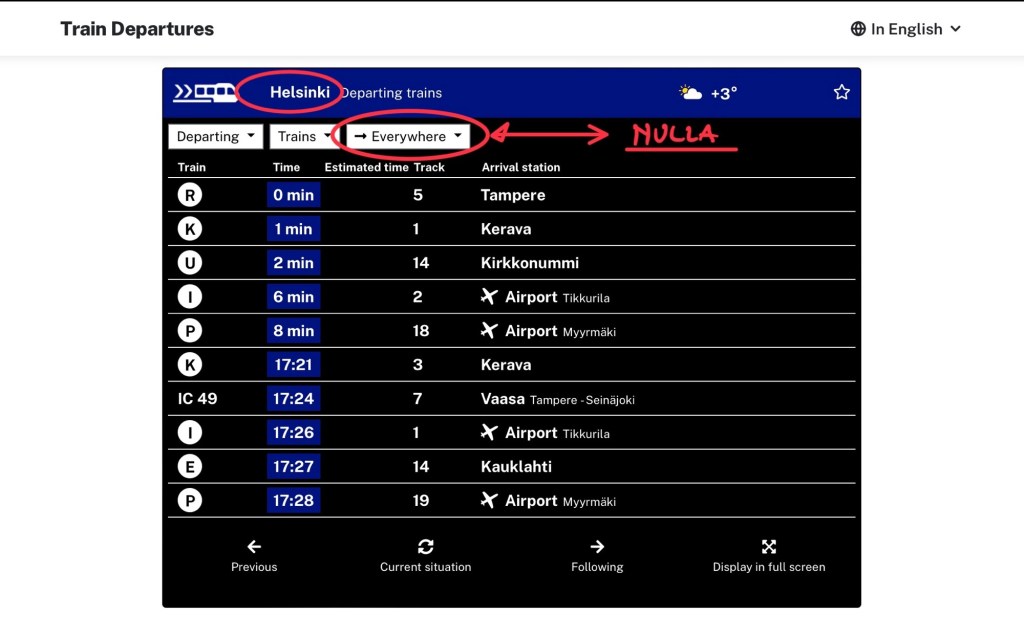This screenshot has width=1024, height=618.
Task: Click the U train line badge
Action: [189, 263]
